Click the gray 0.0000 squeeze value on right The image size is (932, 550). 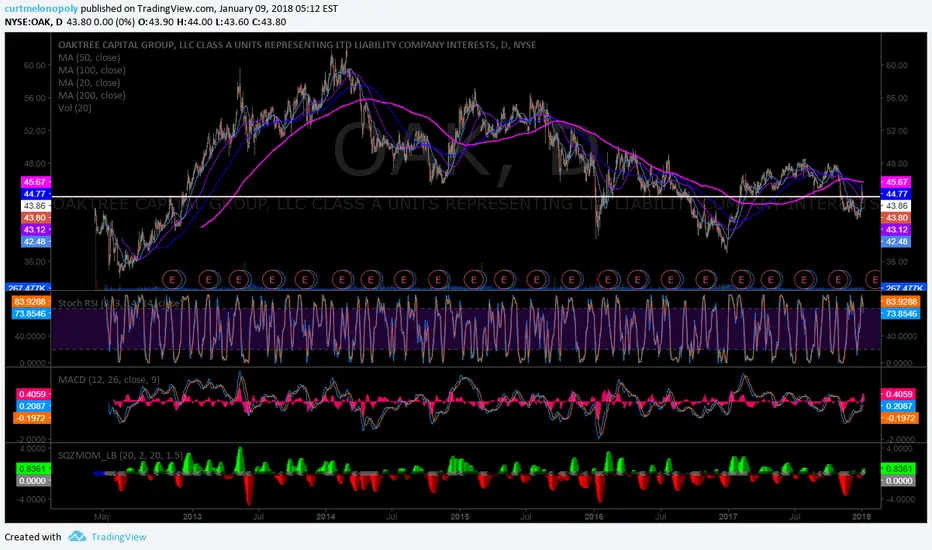click(899, 480)
